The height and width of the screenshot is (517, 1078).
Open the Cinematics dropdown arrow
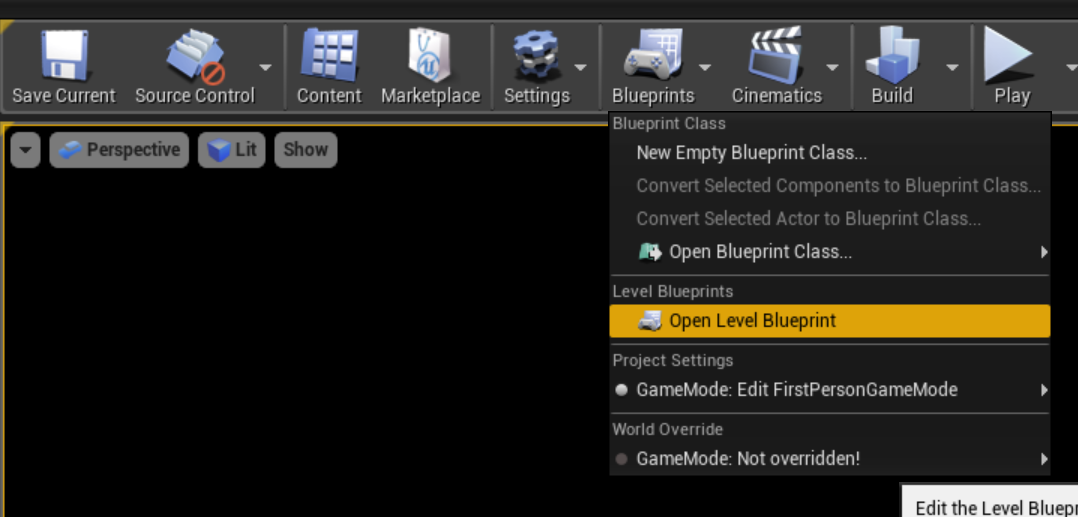click(x=832, y=68)
